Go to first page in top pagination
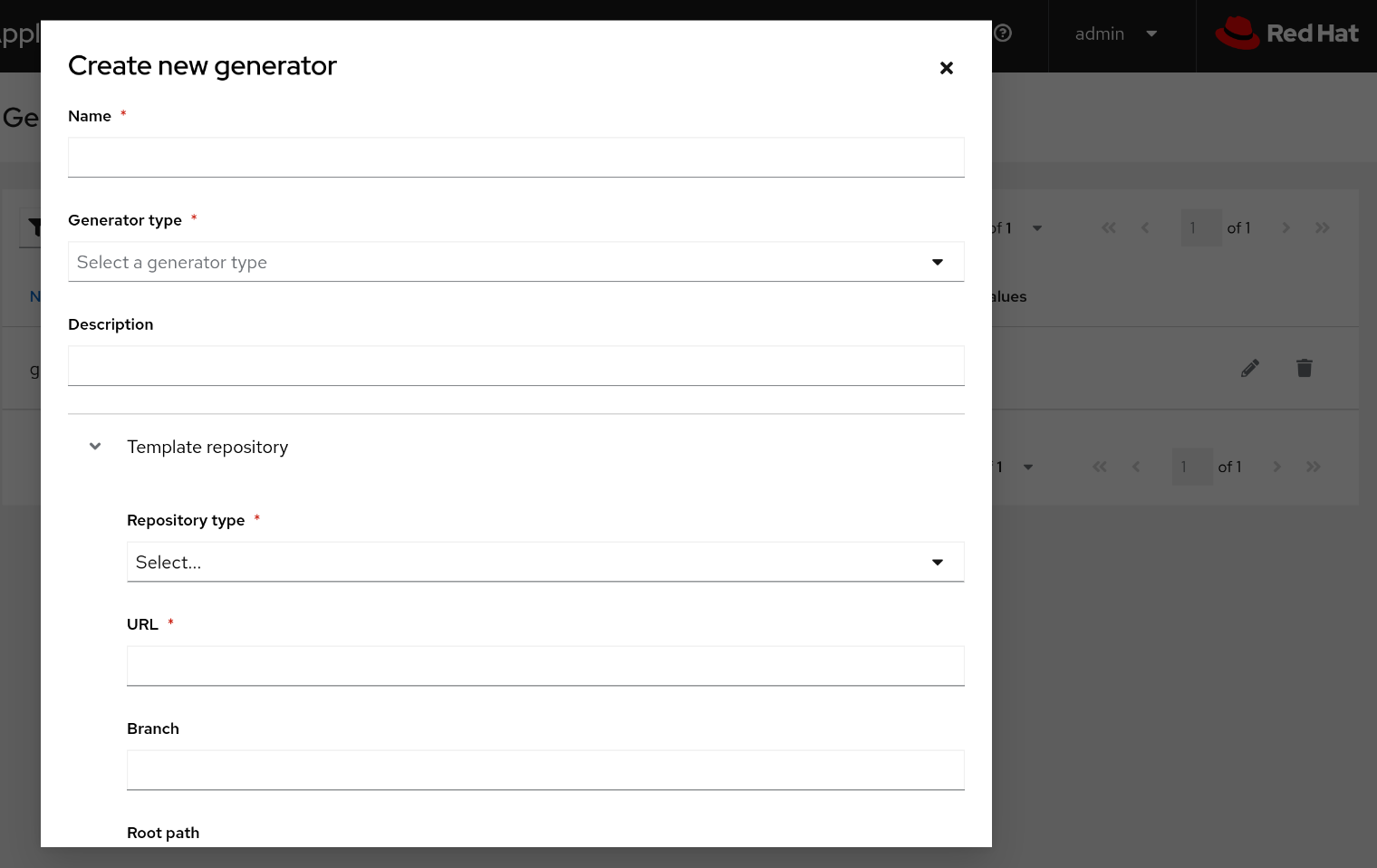Viewport: 1377px width, 868px height. click(x=1109, y=228)
